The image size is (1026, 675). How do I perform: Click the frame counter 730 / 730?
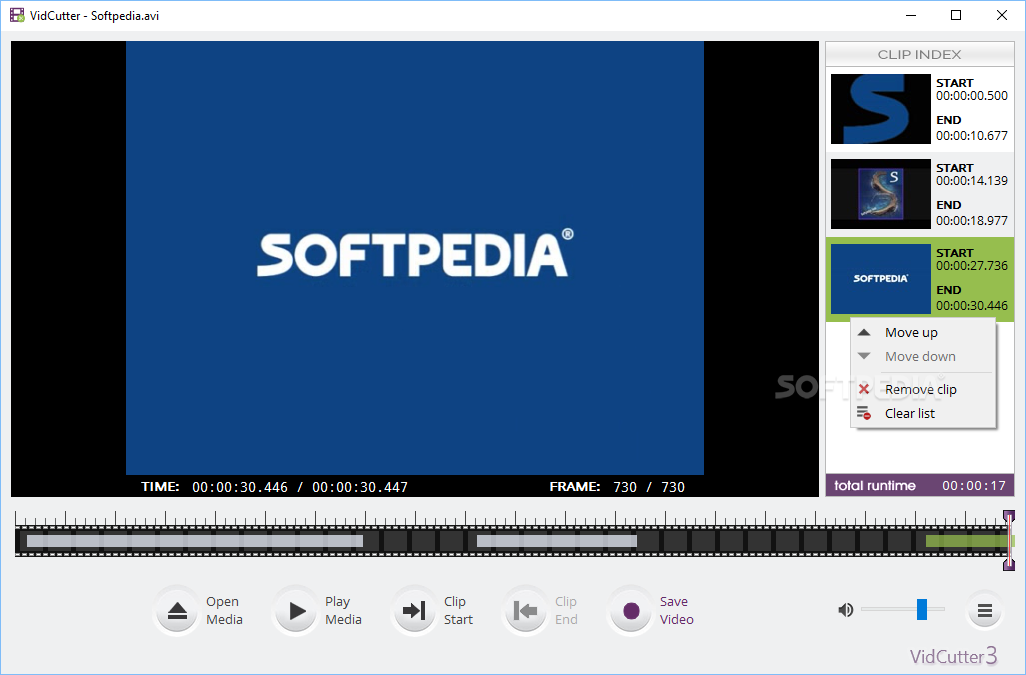649,487
